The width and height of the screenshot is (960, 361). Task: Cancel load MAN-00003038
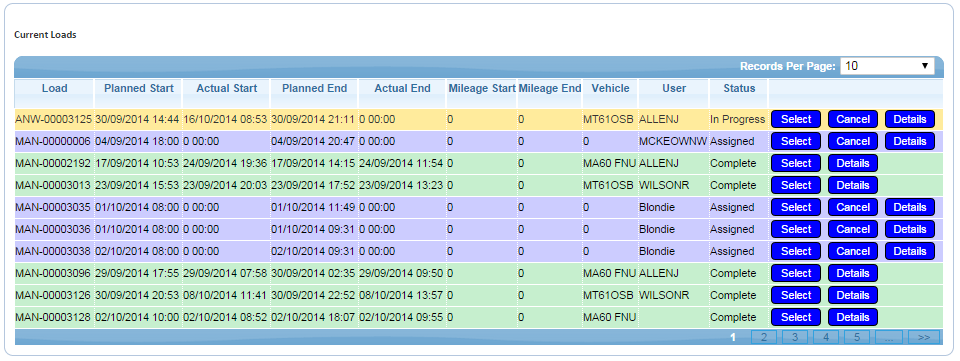pyautogui.click(x=853, y=251)
